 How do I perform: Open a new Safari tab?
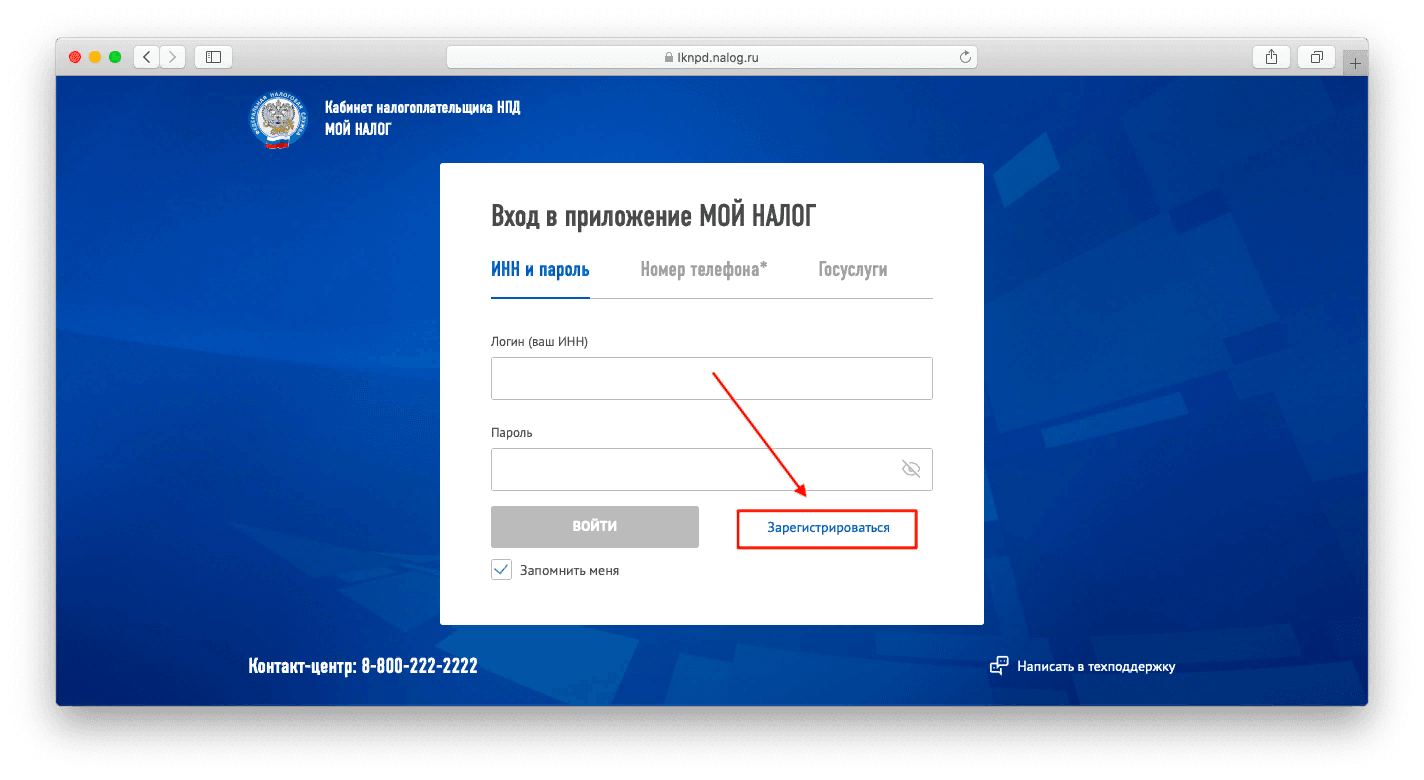(x=1356, y=62)
